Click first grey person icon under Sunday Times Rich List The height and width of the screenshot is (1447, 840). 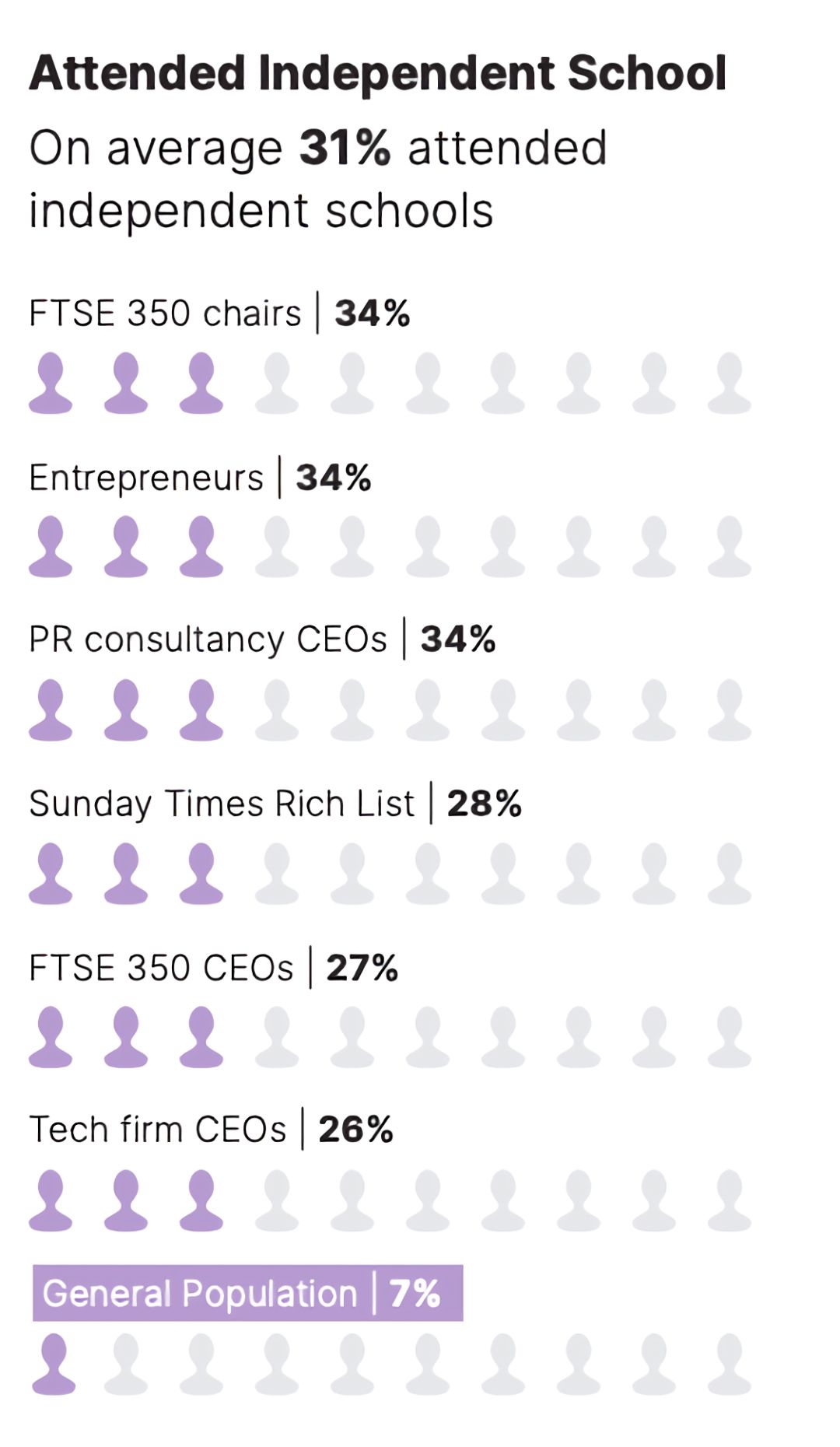pyautogui.click(x=277, y=873)
